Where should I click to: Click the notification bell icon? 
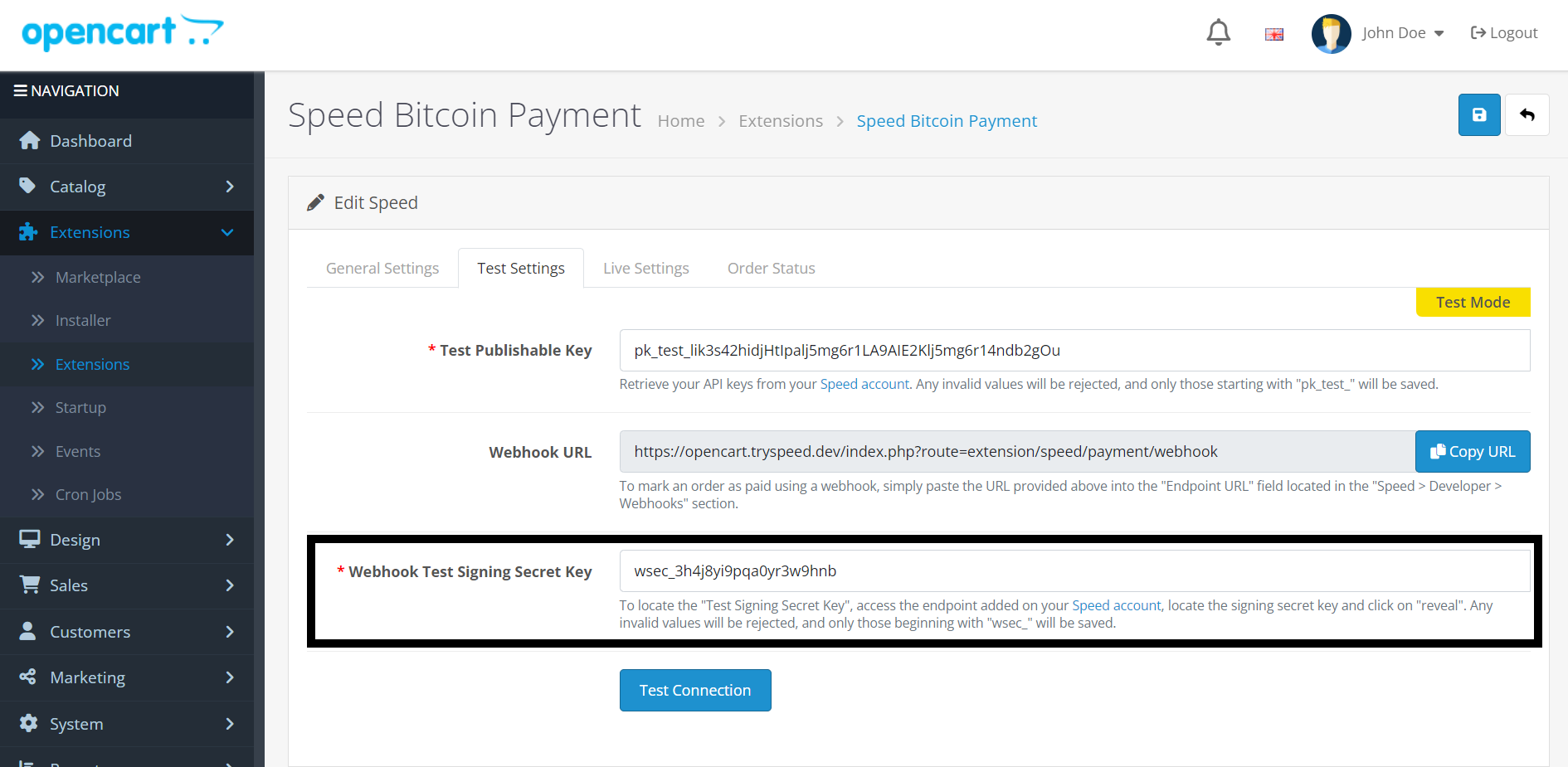[1218, 33]
